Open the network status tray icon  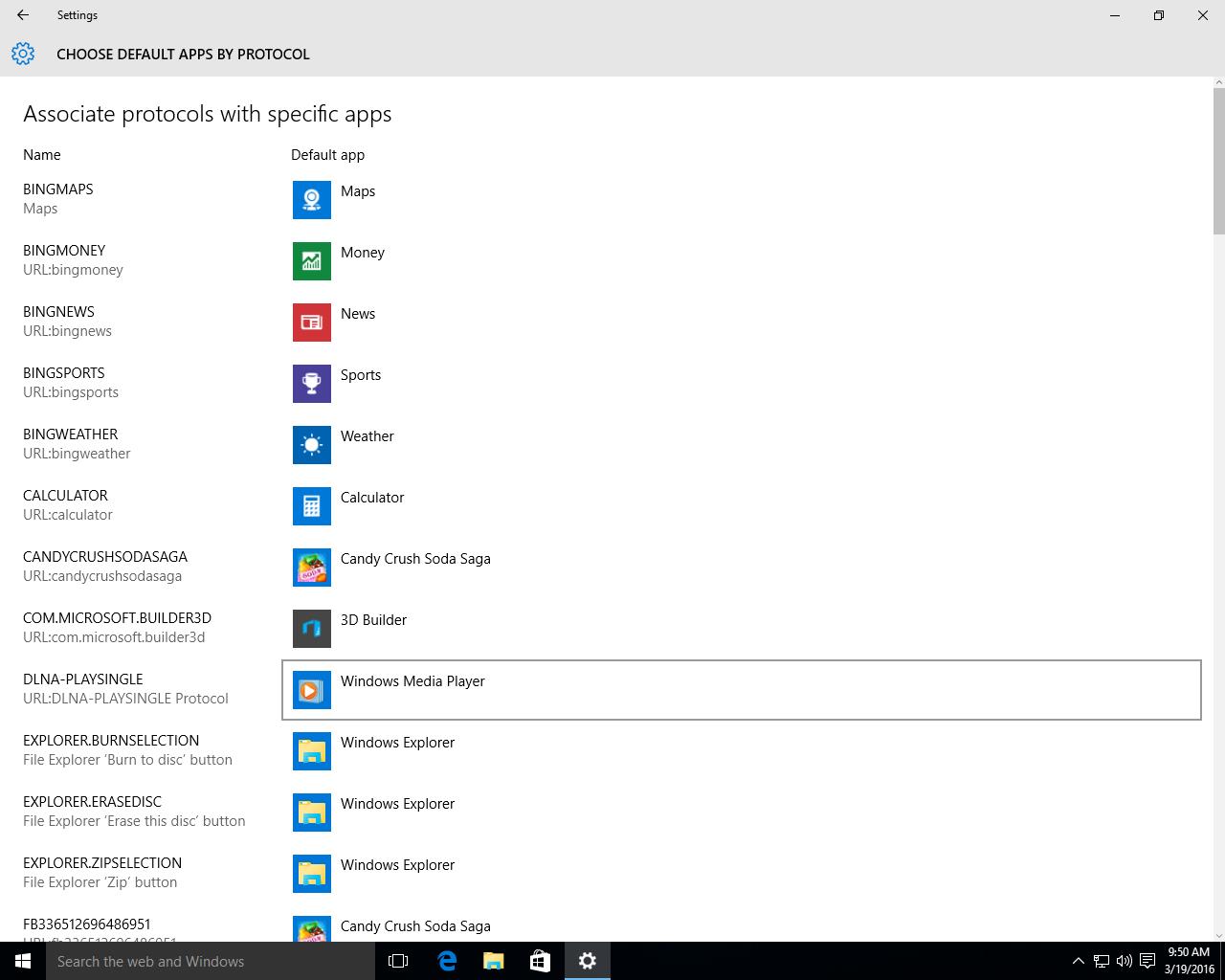coord(1102,961)
